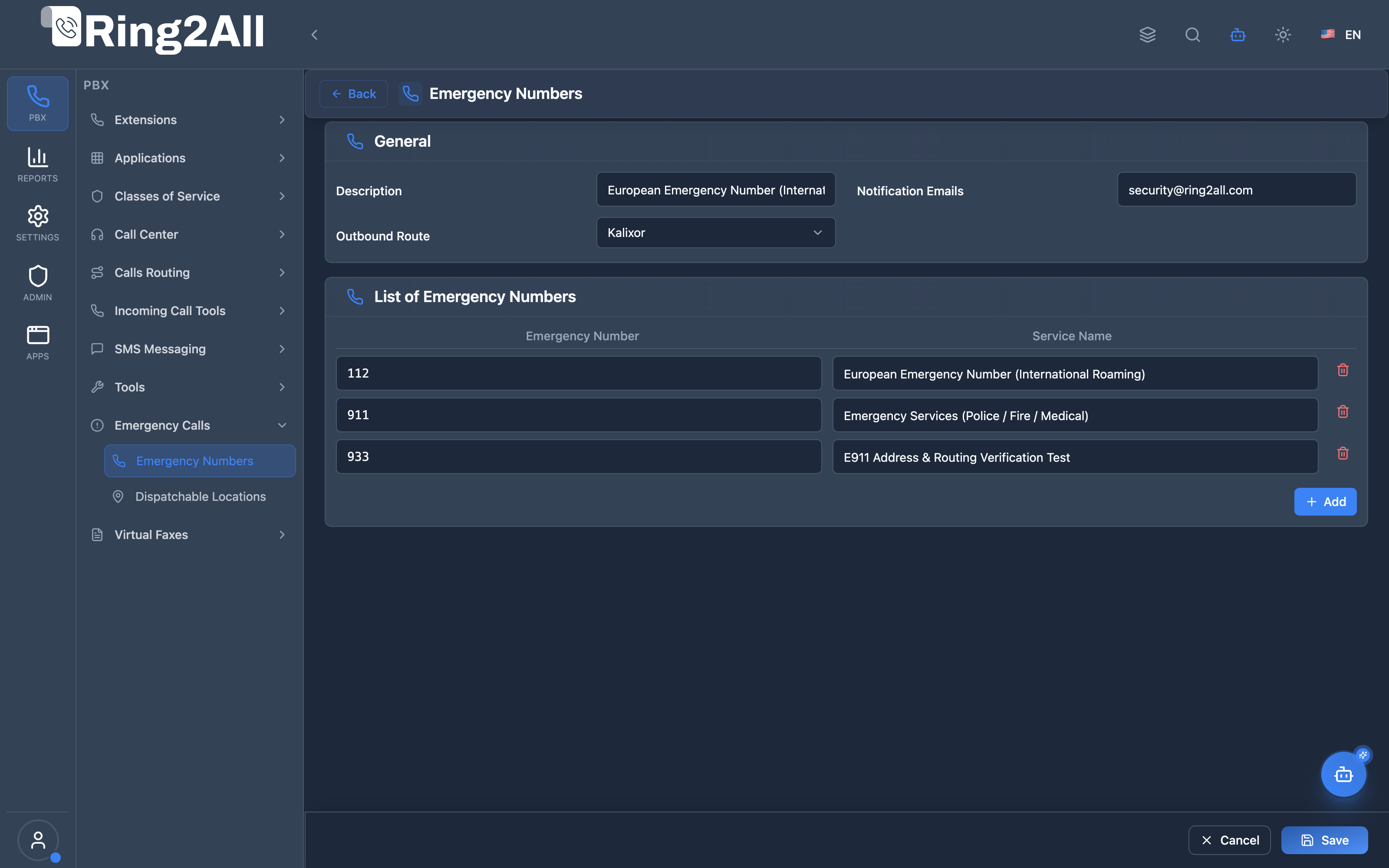The height and width of the screenshot is (868, 1389).
Task: Open the floating chatbot assistant button
Action: click(1344, 774)
